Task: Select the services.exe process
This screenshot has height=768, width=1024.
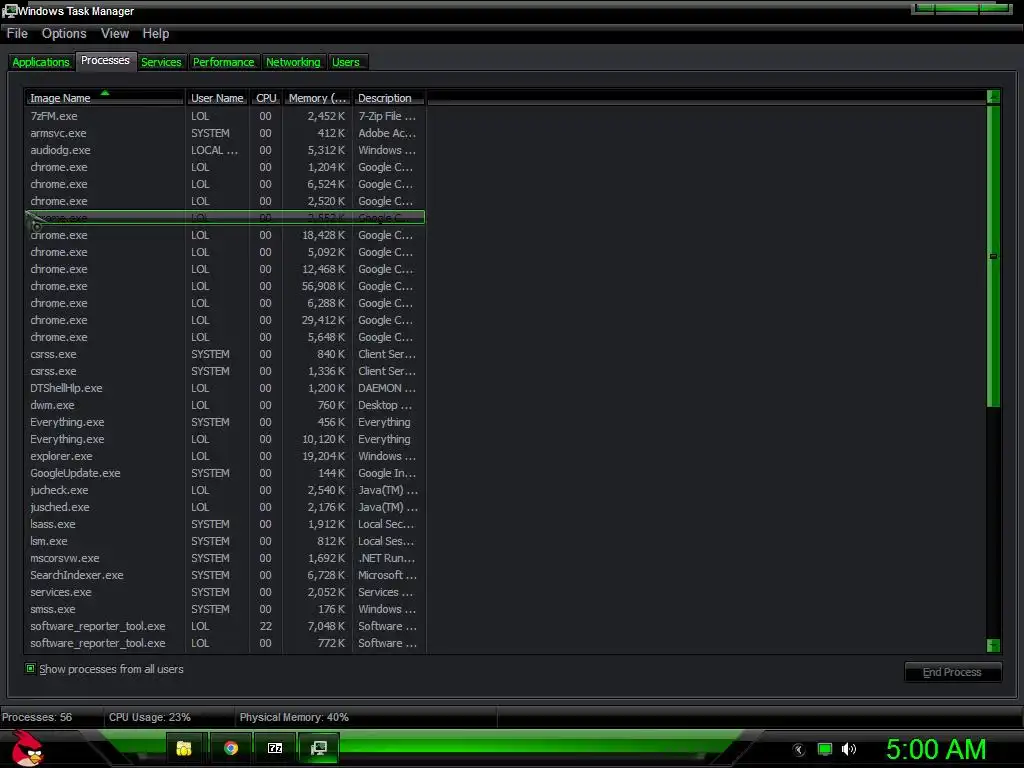Action: (x=225, y=592)
